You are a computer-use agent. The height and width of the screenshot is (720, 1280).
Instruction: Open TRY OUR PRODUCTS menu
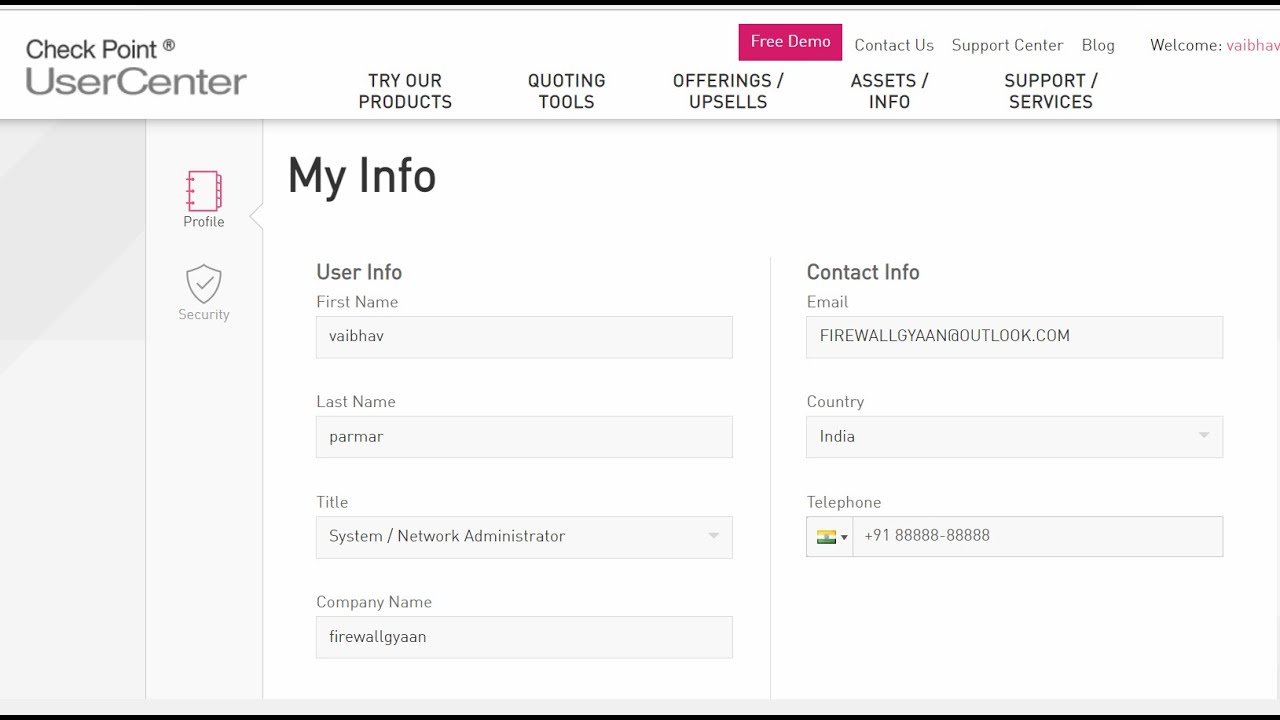405,91
